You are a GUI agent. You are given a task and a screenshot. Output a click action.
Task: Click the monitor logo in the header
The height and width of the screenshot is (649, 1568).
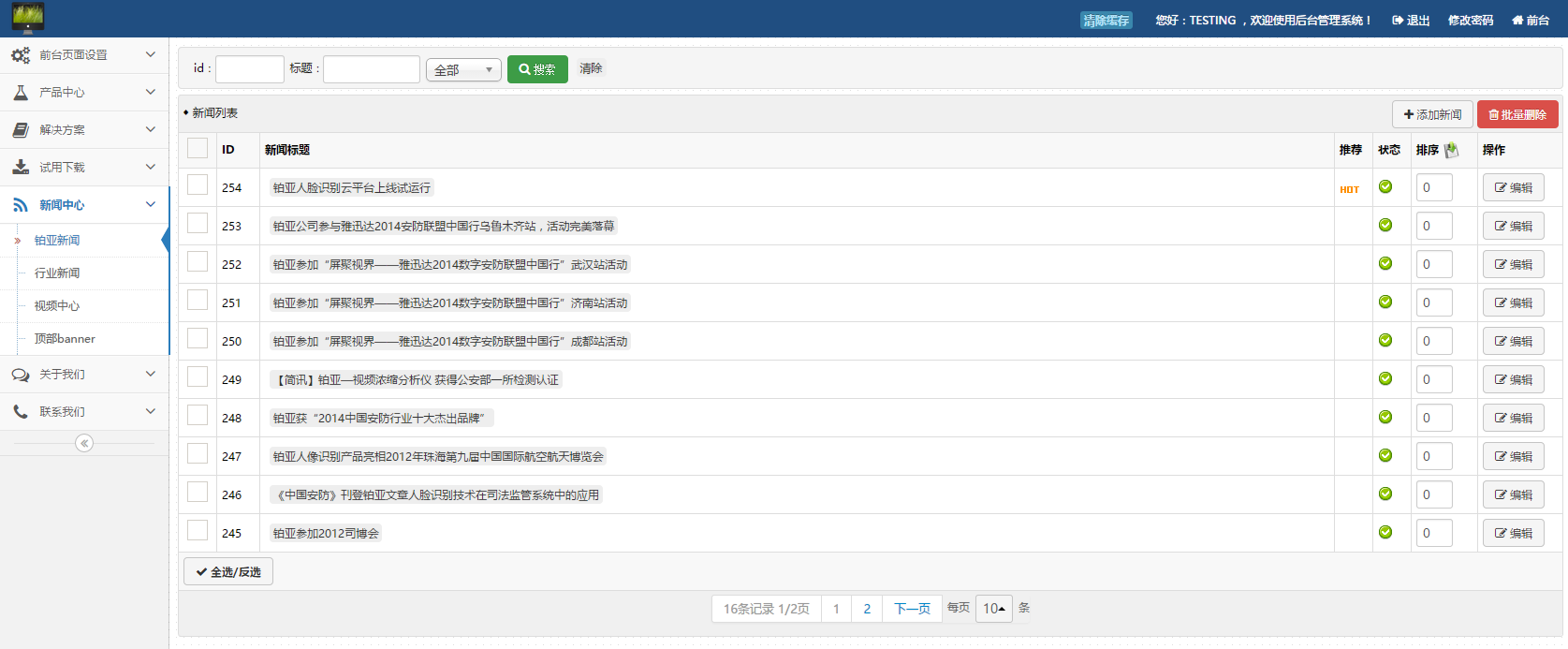click(x=28, y=18)
